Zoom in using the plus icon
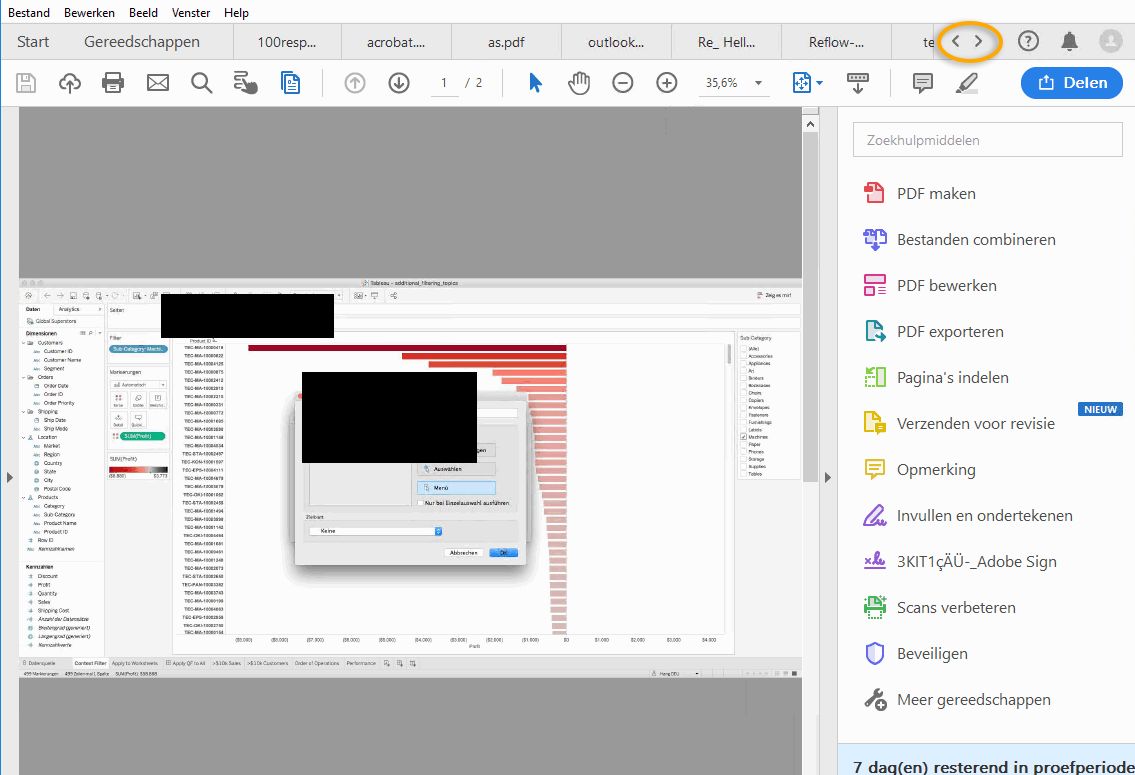Image resolution: width=1135 pixels, height=775 pixels. (666, 83)
